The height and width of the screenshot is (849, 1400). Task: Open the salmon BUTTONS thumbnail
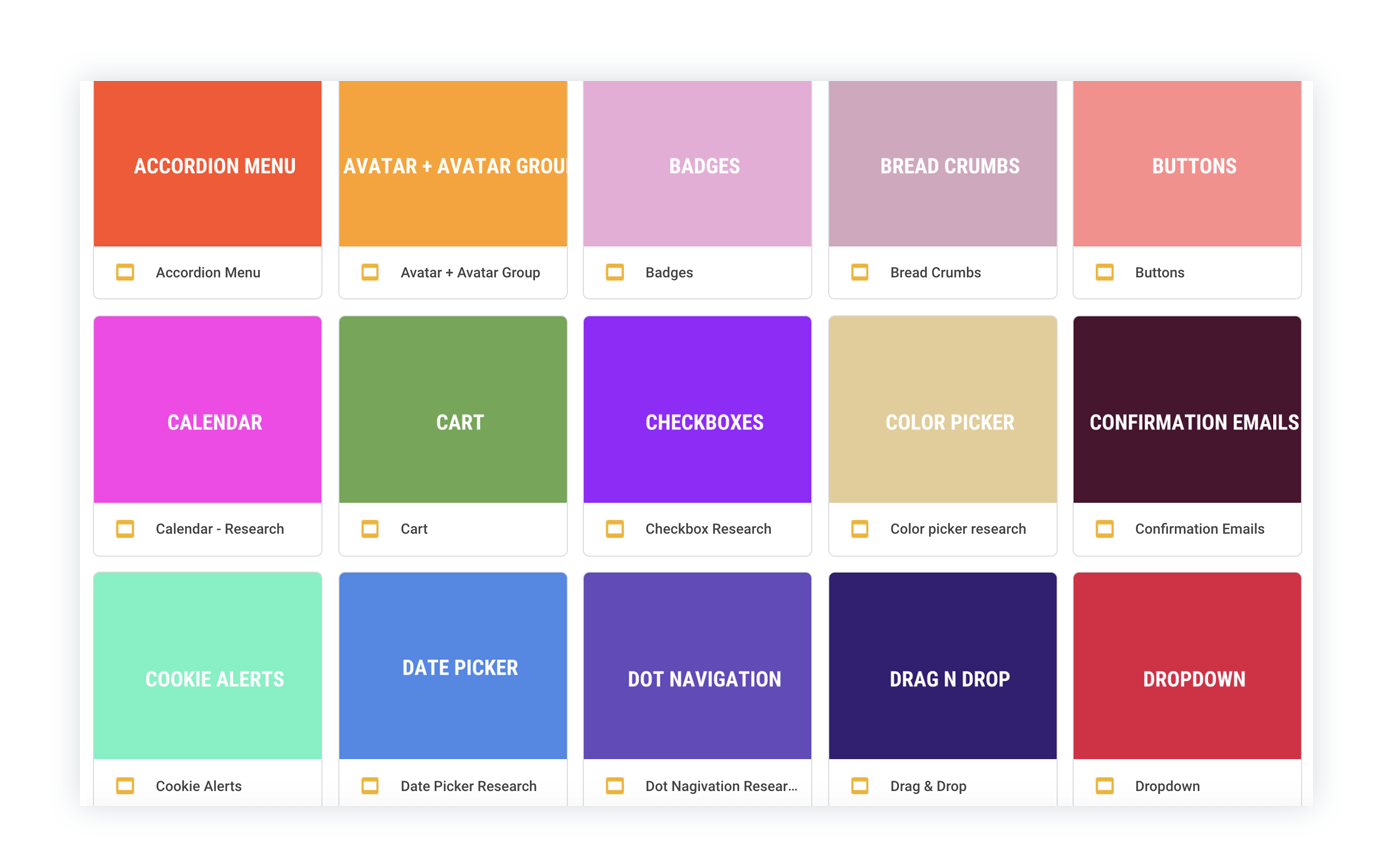coord(1187,164)
